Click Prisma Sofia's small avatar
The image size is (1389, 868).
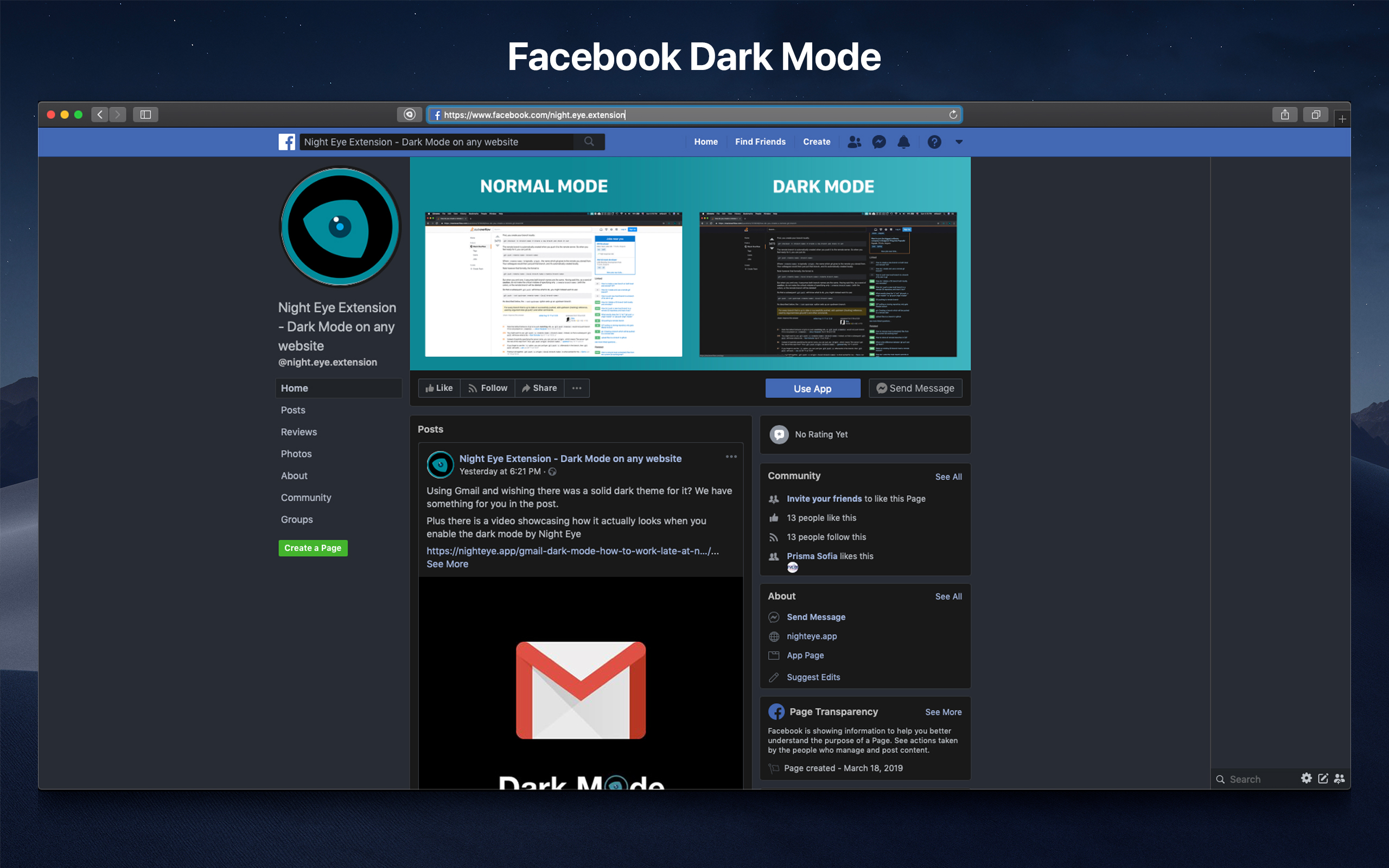793,567
